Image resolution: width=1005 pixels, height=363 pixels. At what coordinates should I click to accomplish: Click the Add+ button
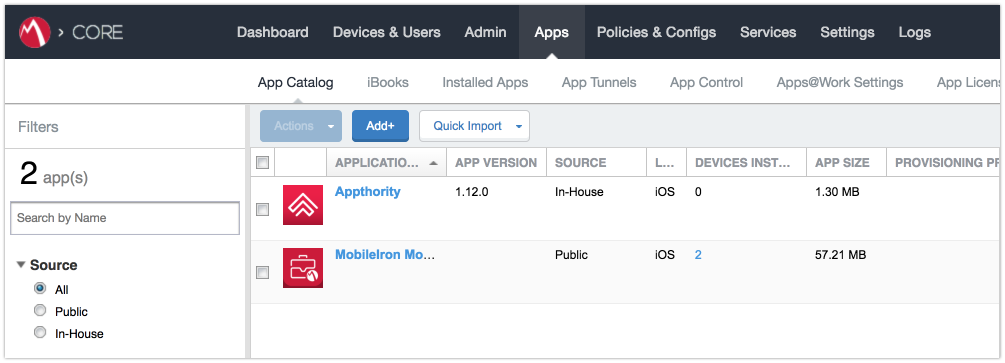pyautogui.click(x=380, y=126)
